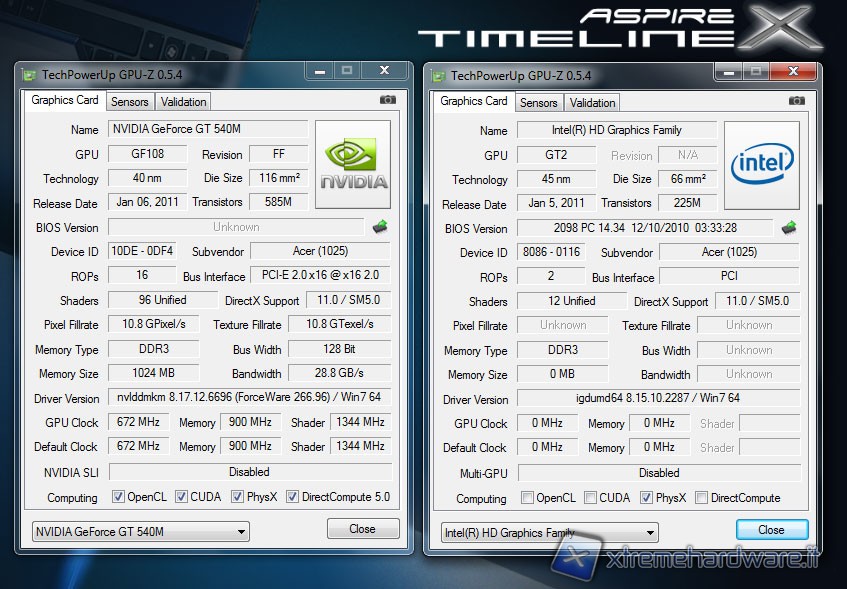This screenshot has height=589, width=847.
Task: Click the Intel vendor logo
Action: [762, 166]
